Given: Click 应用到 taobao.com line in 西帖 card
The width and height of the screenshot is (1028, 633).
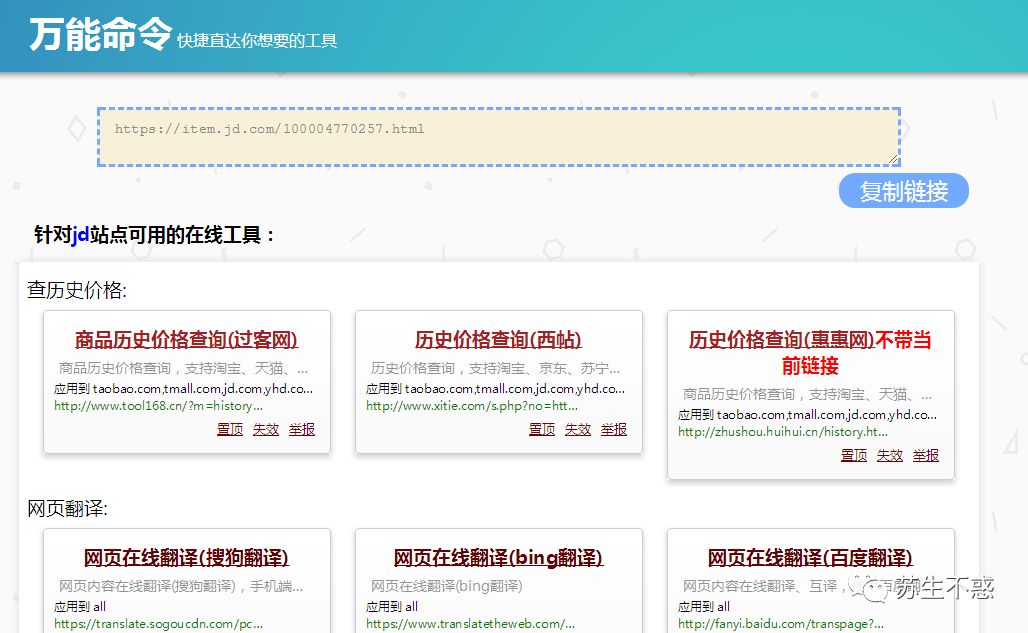Looking at the screenshot, I should (x=496, y=389).
